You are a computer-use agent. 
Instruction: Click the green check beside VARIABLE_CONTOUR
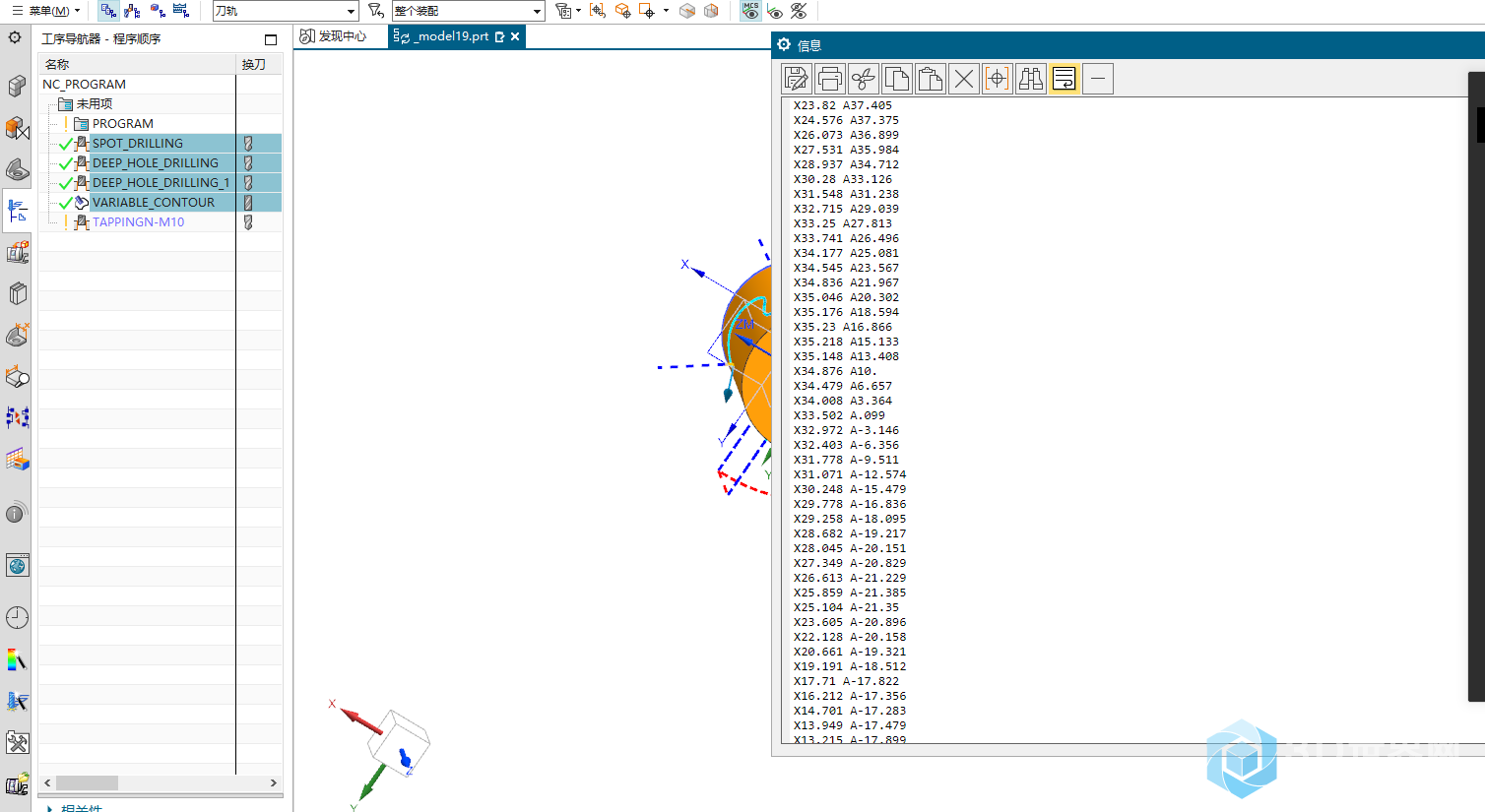point(66,203)
